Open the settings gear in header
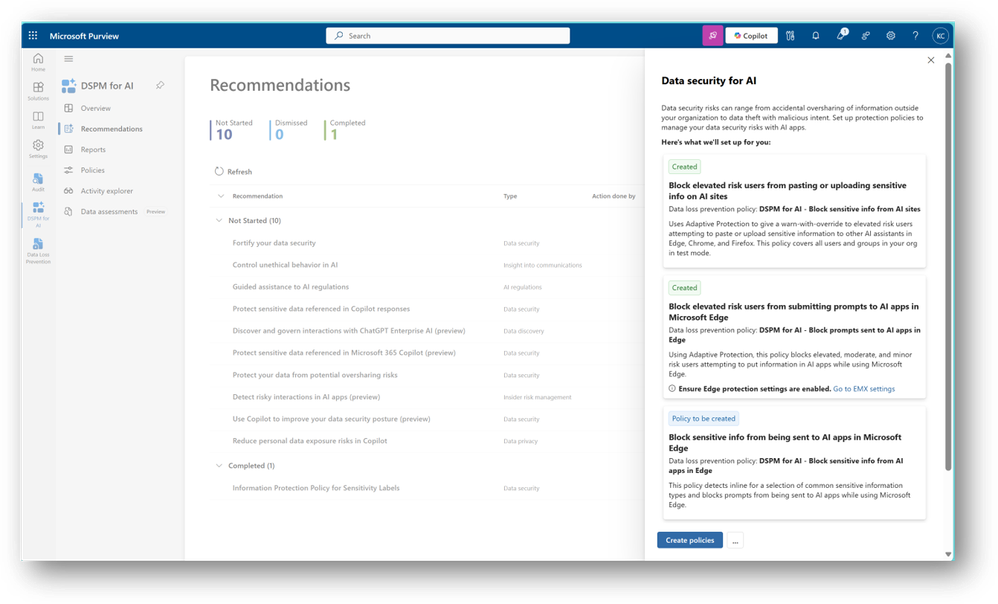Viewport: 998px width, 604px height. (890, 36)
